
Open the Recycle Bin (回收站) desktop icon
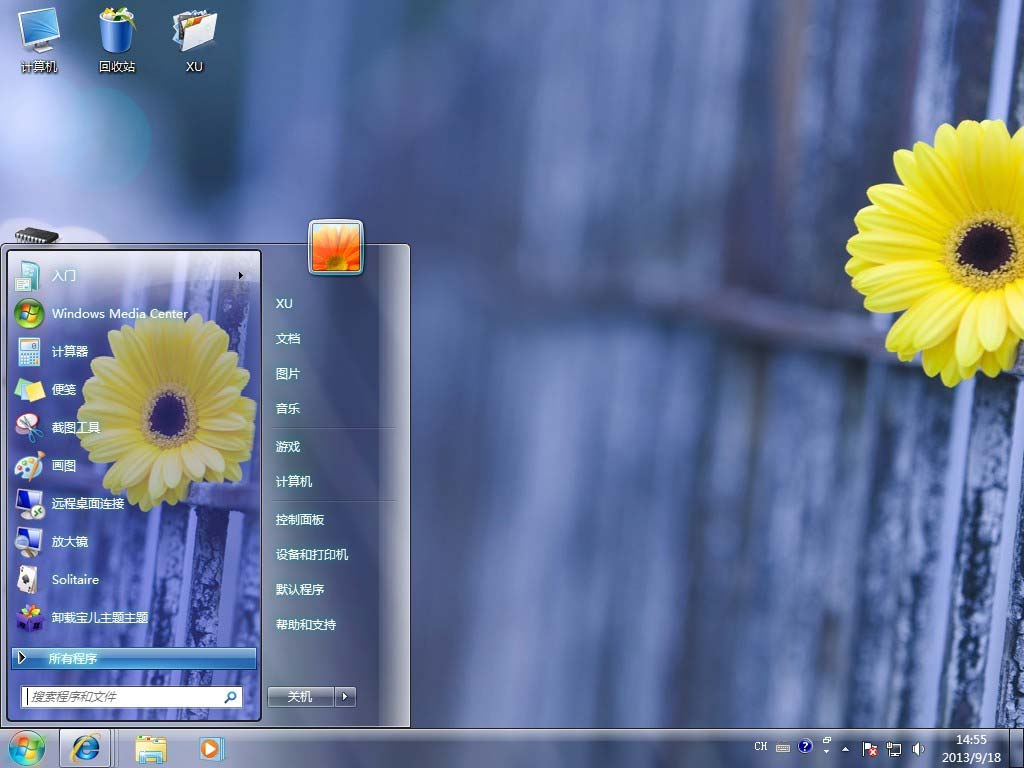pos(117,40)
